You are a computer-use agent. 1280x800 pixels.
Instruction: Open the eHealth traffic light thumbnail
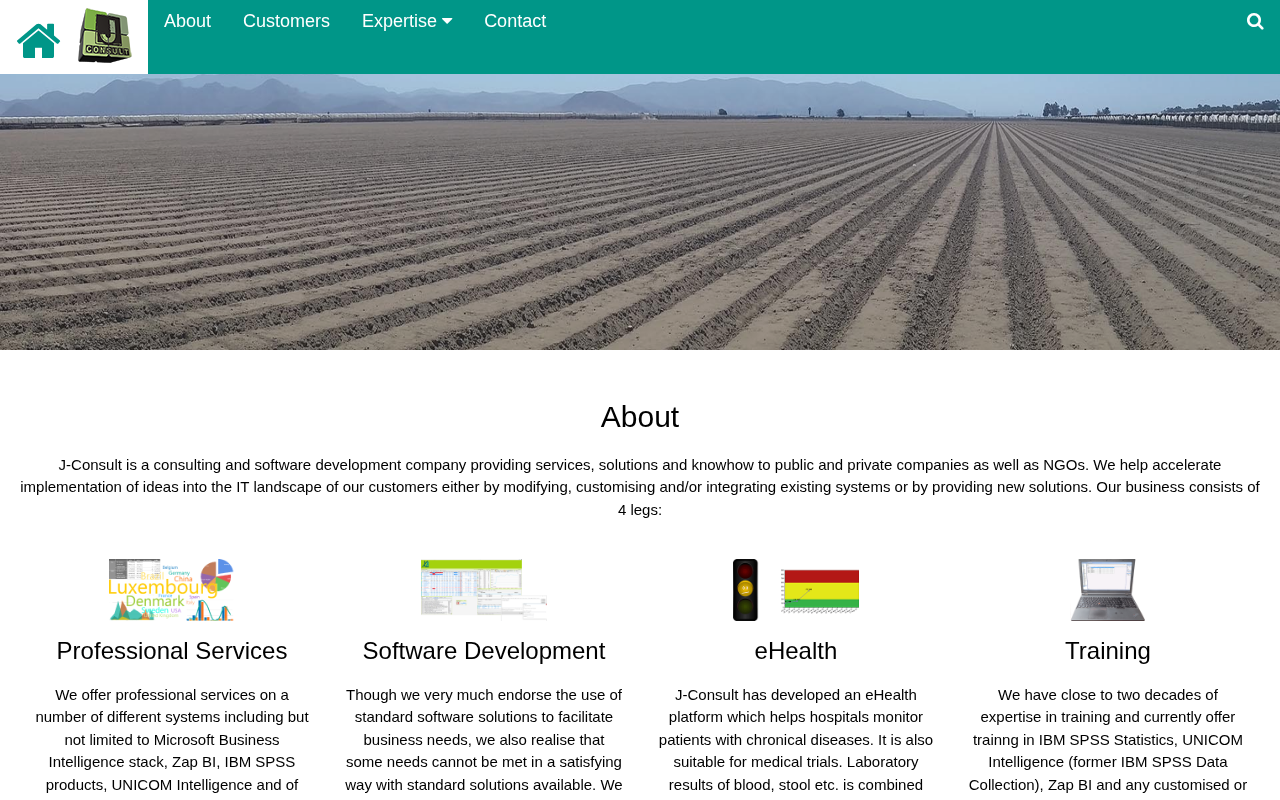pyautogui.click(x=796, y=590)
